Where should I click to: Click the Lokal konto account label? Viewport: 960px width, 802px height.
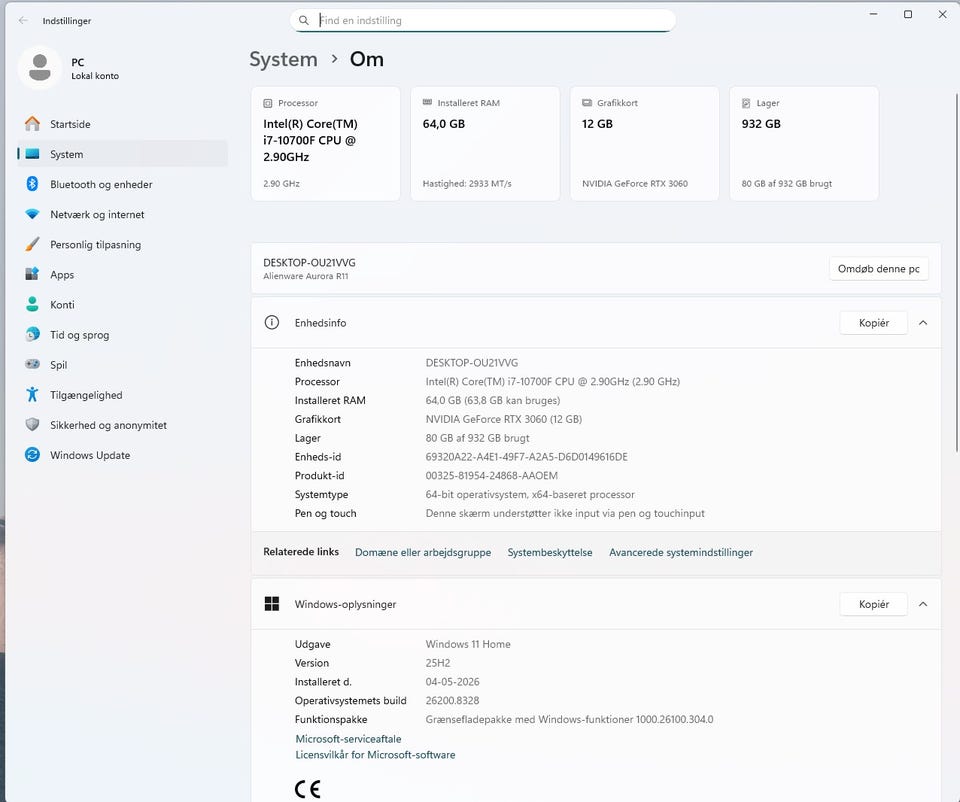(x=95, y=76)
